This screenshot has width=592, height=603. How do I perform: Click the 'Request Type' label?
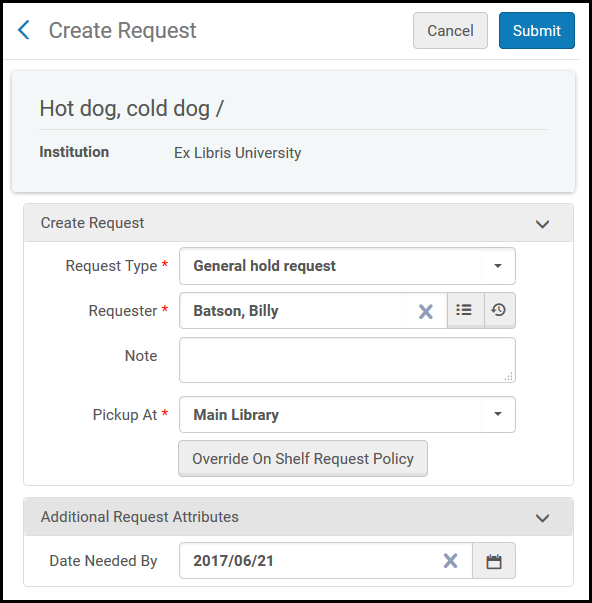point(111,266)
